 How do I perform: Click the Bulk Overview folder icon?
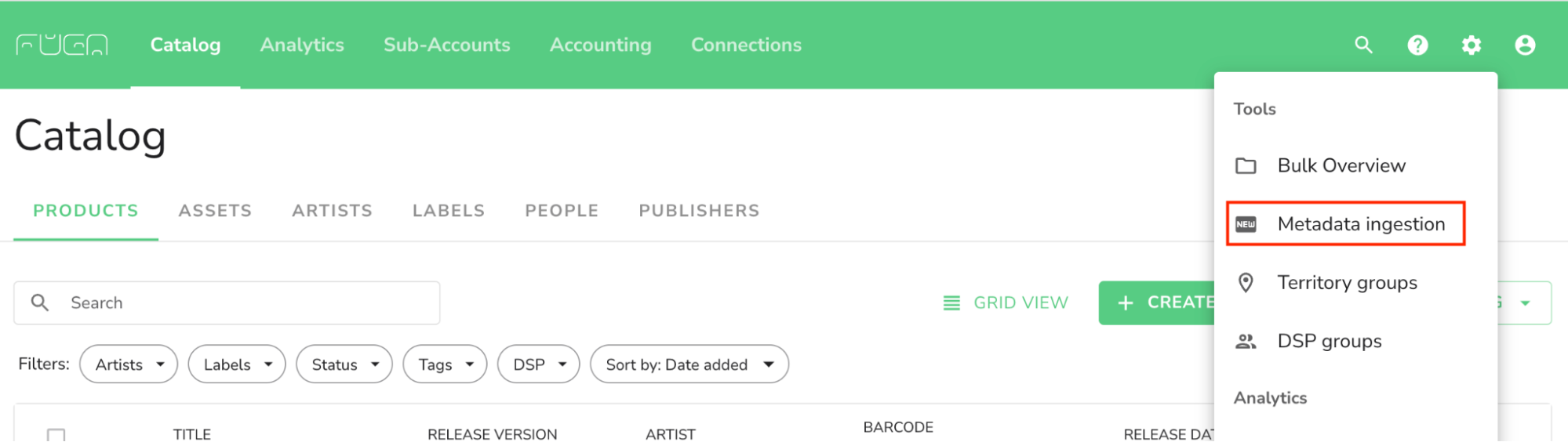coord(1246,166)
